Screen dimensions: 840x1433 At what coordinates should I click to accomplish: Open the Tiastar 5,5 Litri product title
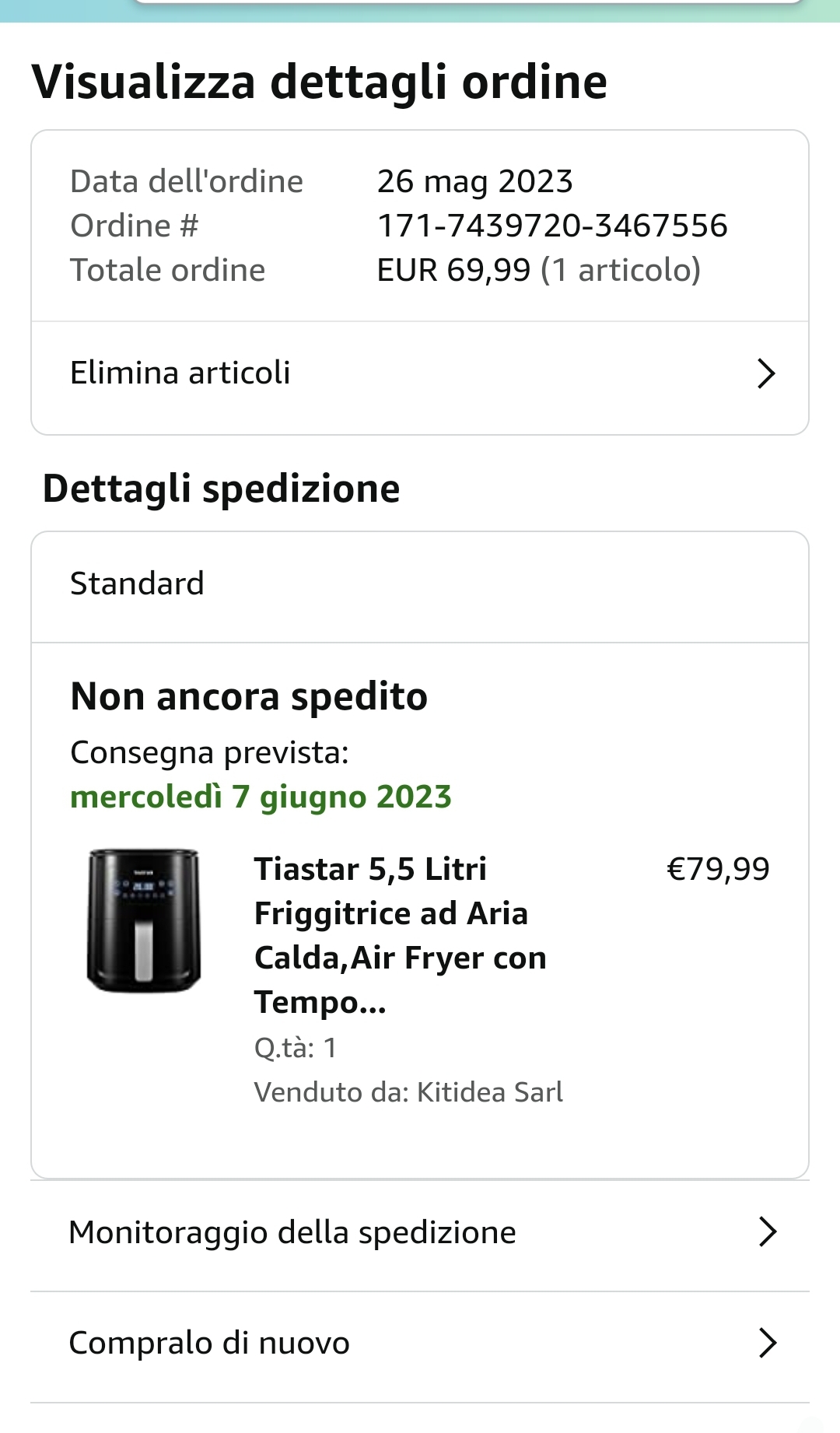tap(400, 935)
